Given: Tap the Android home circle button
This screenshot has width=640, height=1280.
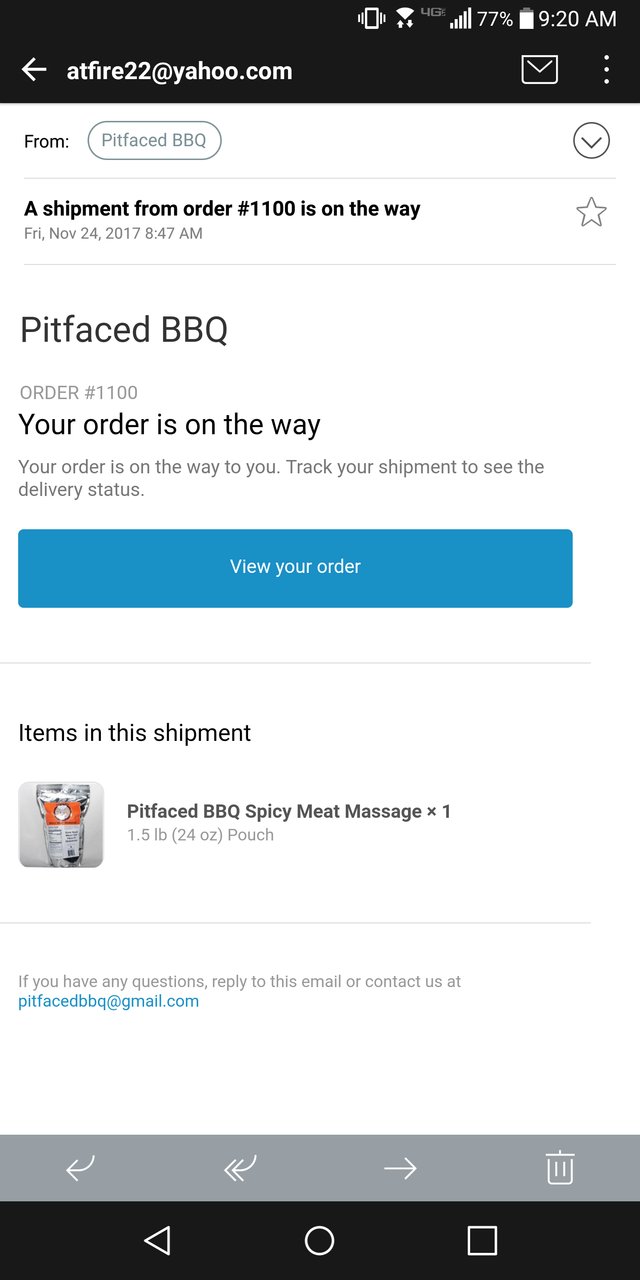Looking at the screenshot, I should pos(319,1240).
